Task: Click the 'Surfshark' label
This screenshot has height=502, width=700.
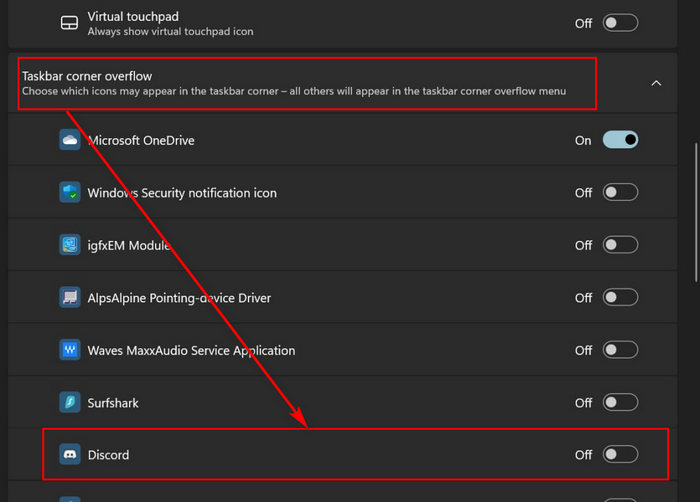Action: [x=113, y=403]
